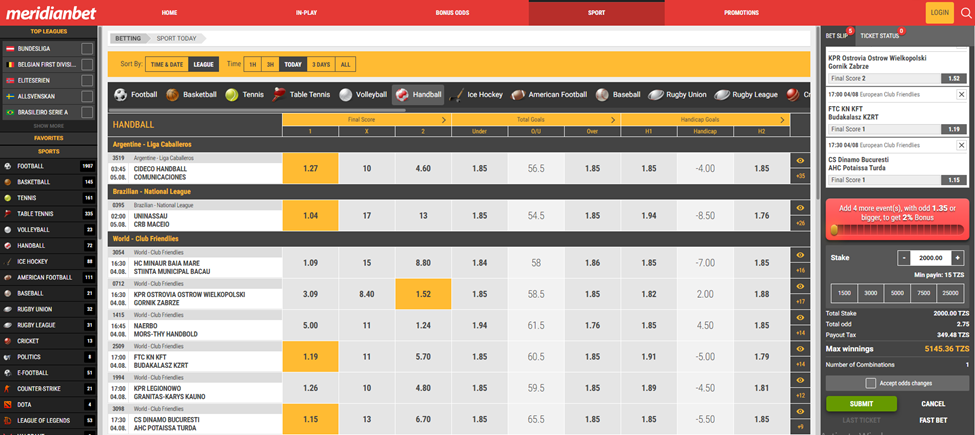The width and height of the screenshot is (975, 435).
Task: Toggle watch eye for HC Minaur Baia Mare
Action: [800, 255]
